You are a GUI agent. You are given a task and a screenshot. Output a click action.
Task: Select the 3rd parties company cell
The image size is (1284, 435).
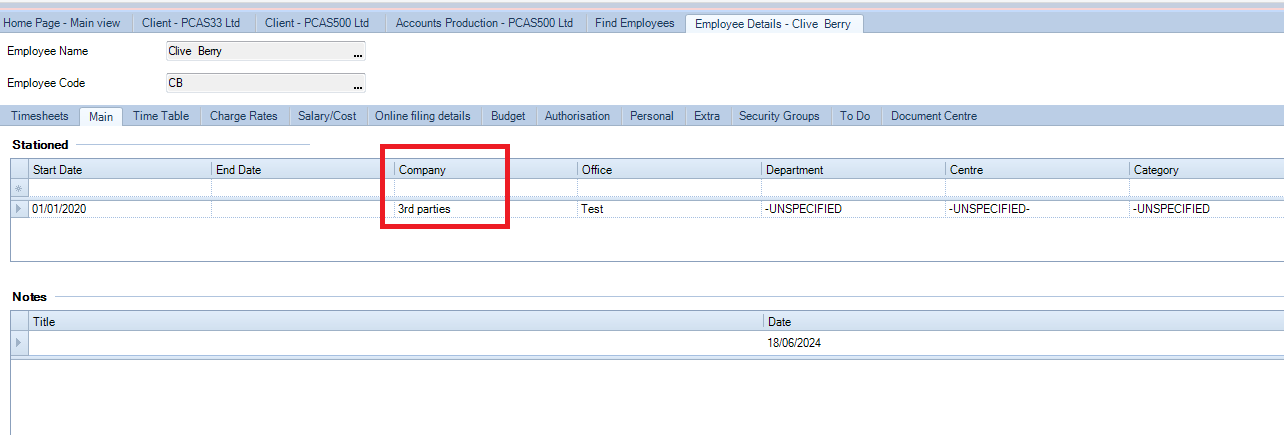[486, 209]
